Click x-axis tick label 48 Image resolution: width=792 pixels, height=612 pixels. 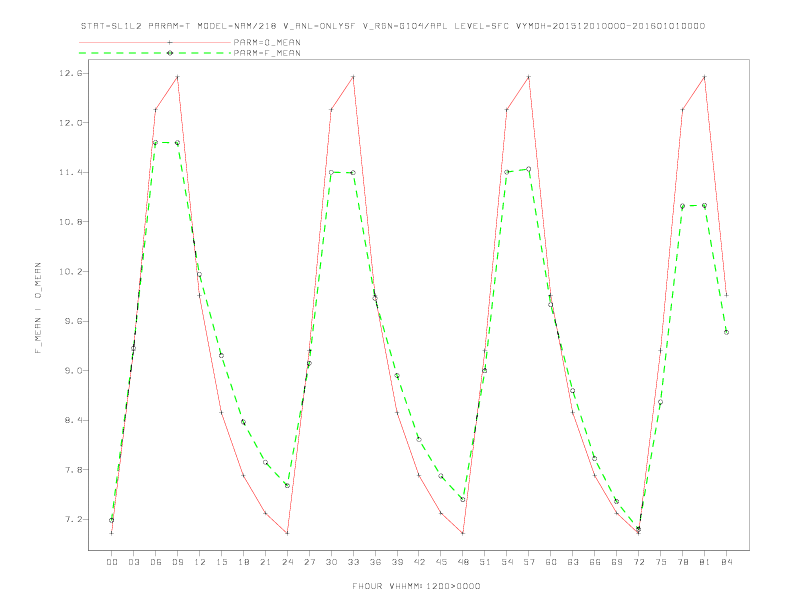tap(463, 562)
